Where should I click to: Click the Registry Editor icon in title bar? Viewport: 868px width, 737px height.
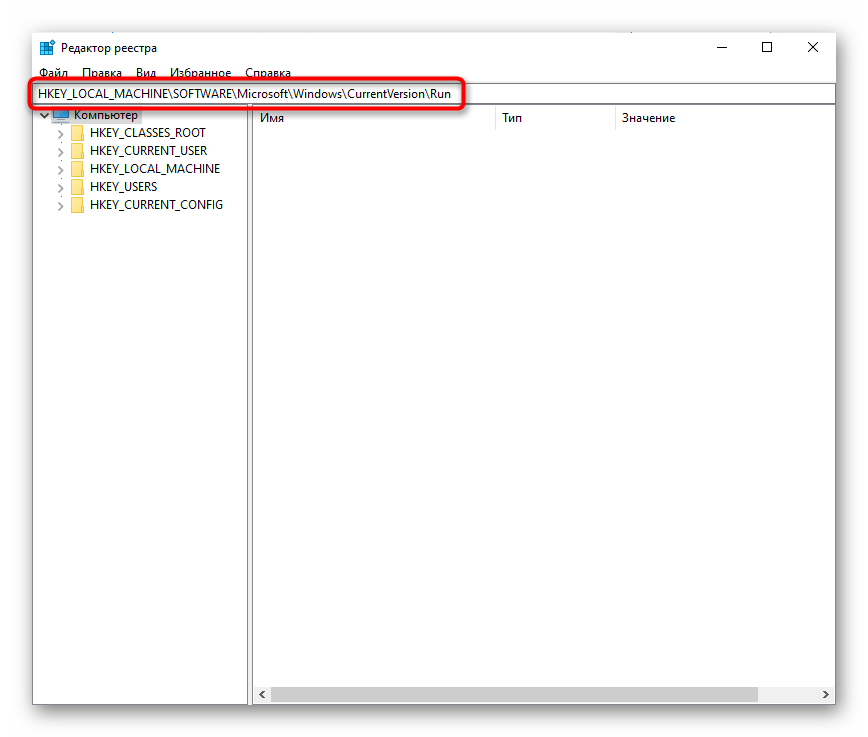click(x=47, y=48)
